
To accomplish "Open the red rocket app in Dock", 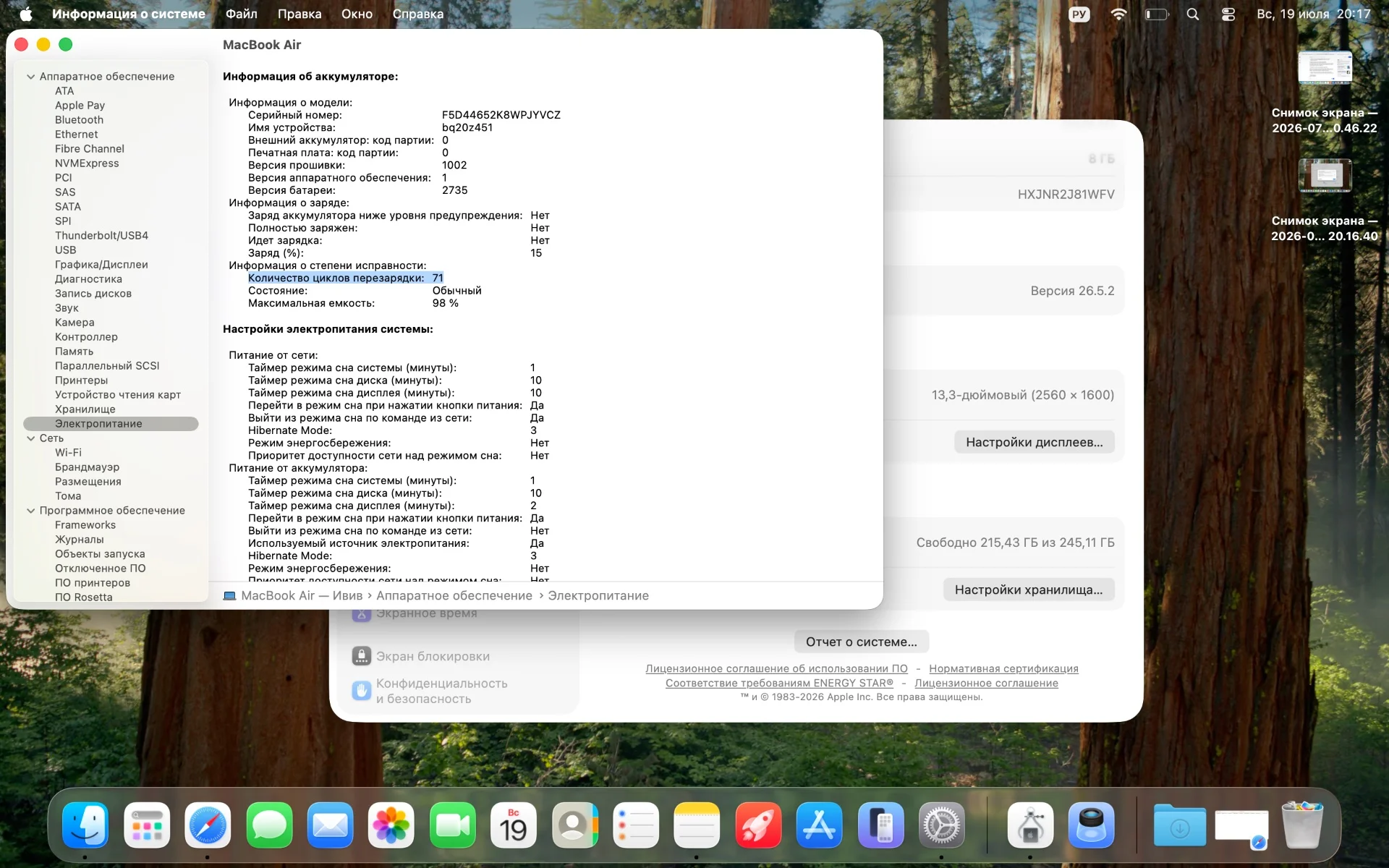I will pyautogui.click(x=758, y=825).
